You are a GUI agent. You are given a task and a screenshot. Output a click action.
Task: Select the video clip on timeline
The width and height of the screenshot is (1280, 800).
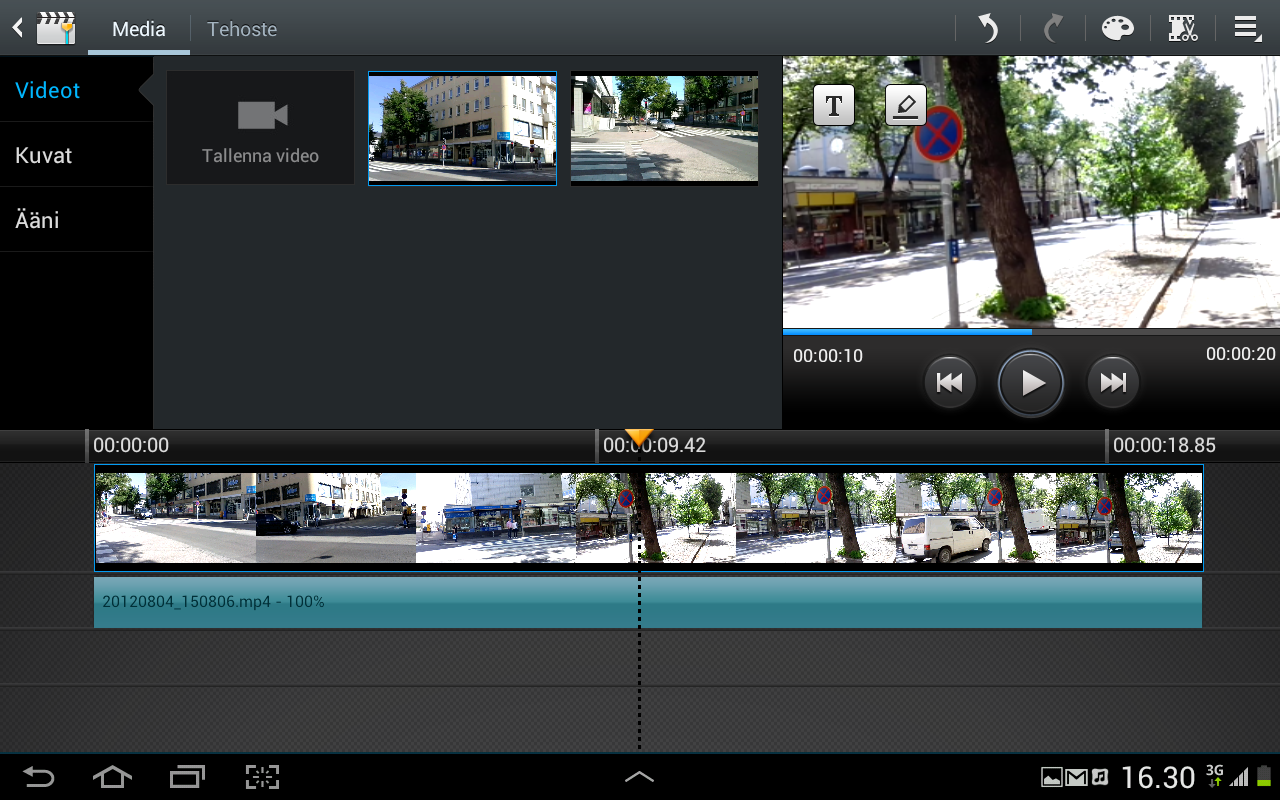648,518
